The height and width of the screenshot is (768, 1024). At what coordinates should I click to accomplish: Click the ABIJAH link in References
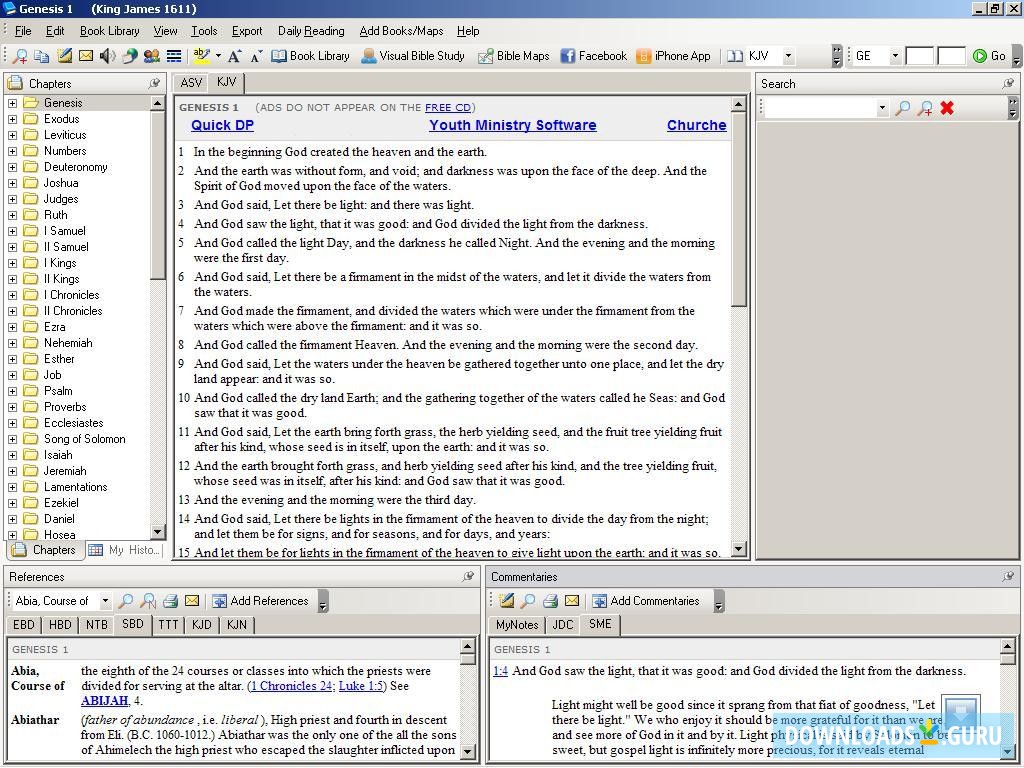pyautogui.click(x=104, y=701)
